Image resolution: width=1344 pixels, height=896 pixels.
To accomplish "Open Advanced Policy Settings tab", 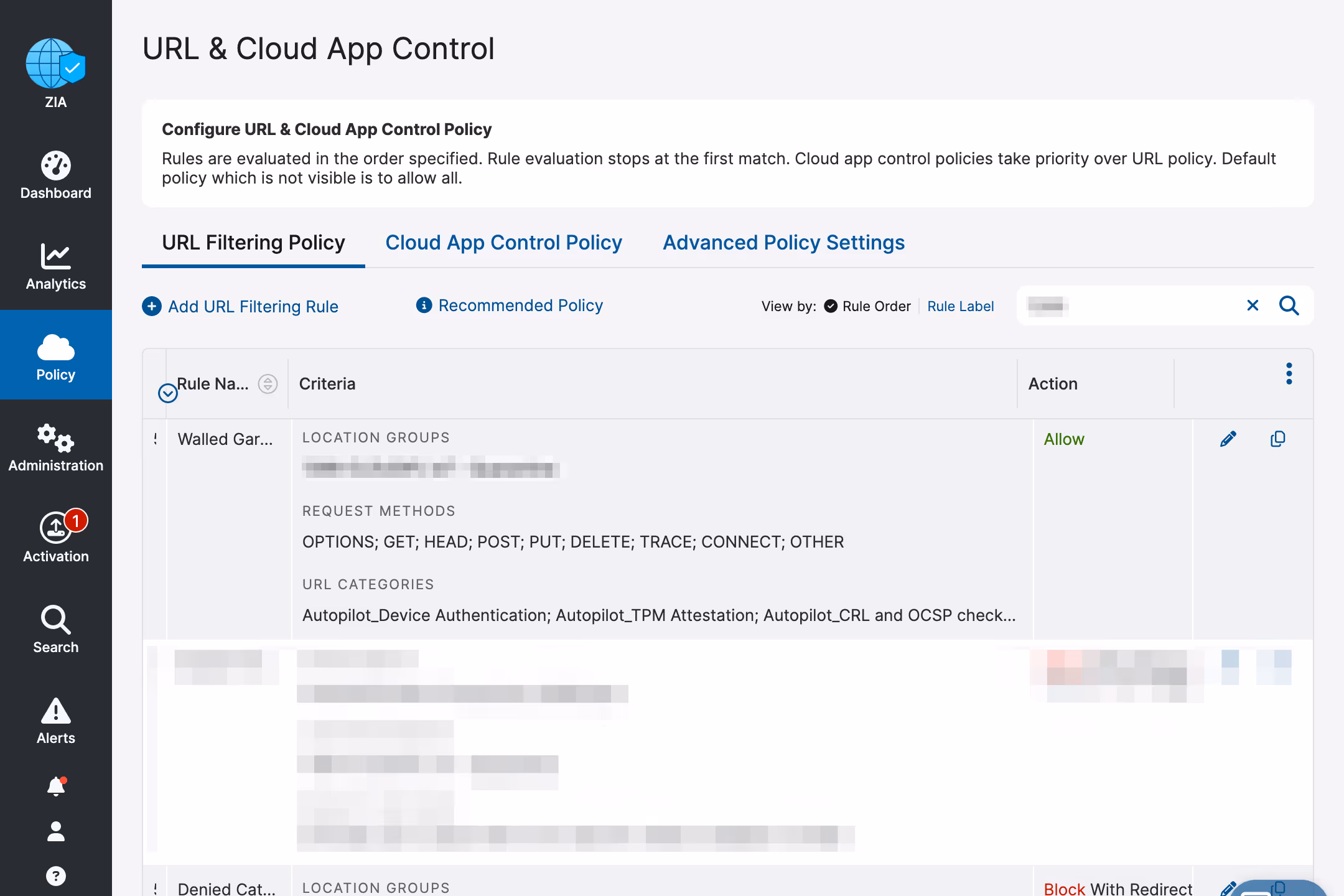I will [783, 243].
